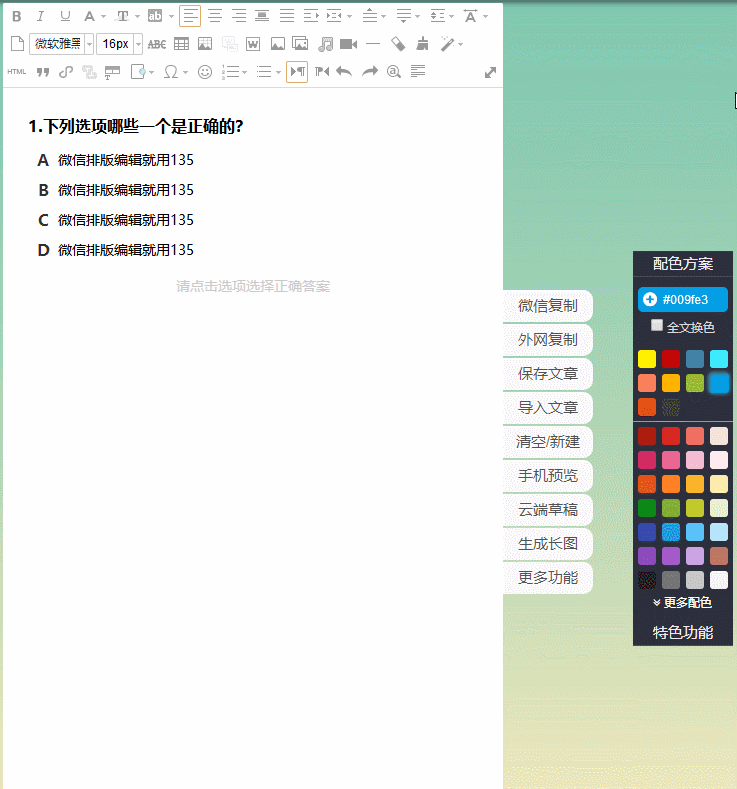Open the 更多功能 menu
The height and width of the screenshot is (789, 737).
(548, 577)
